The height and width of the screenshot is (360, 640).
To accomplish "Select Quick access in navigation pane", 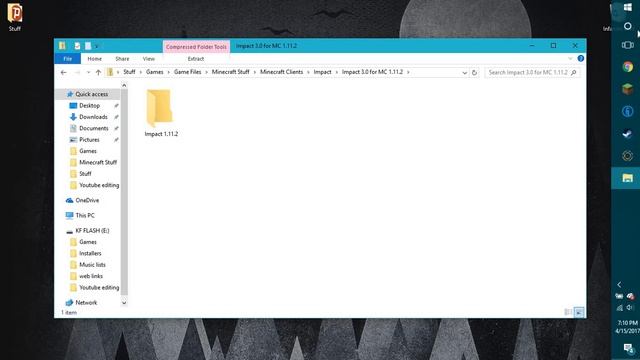I will (x=87, y=94).
